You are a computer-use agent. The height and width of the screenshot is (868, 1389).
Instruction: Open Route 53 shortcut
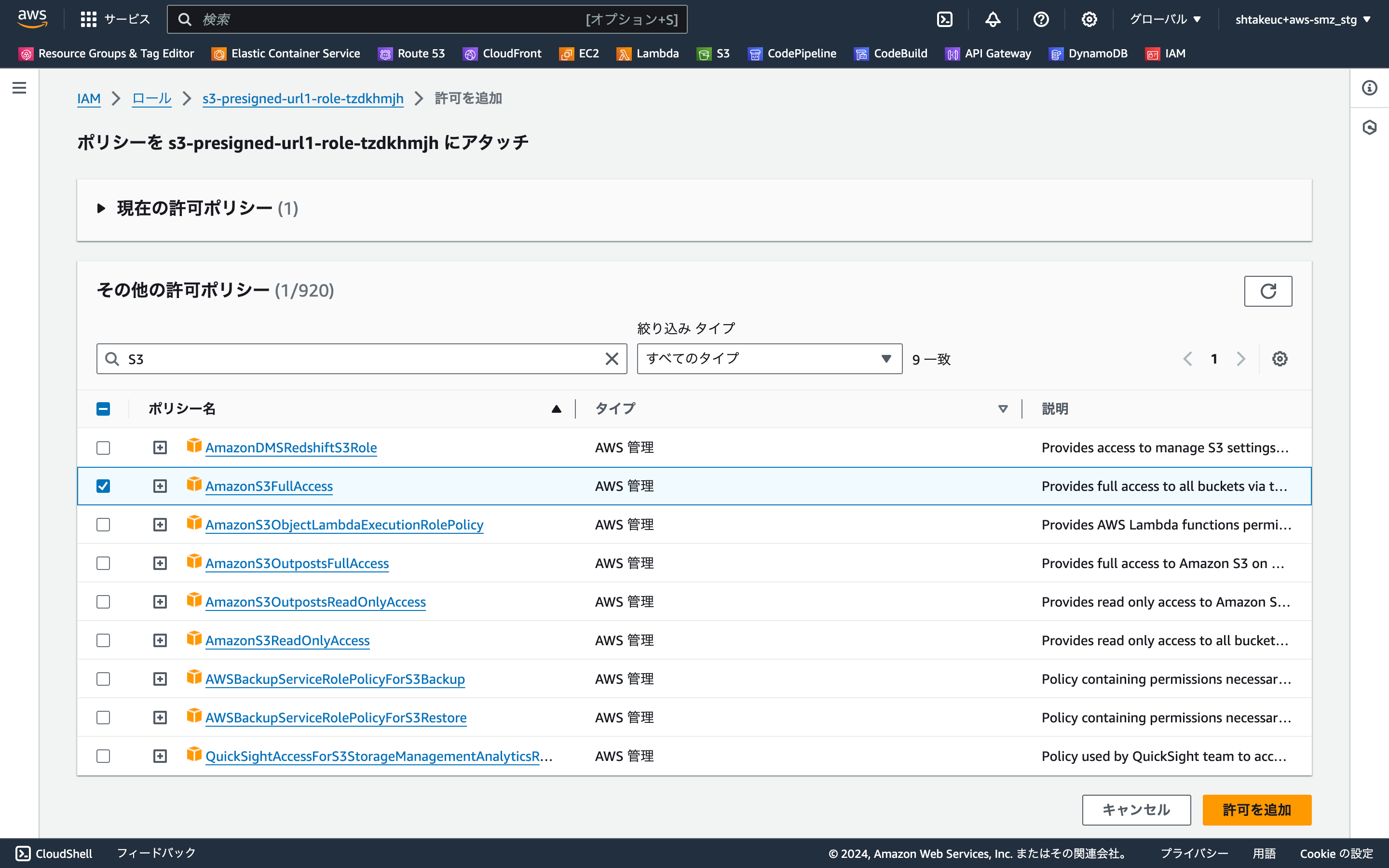(411, 54)
